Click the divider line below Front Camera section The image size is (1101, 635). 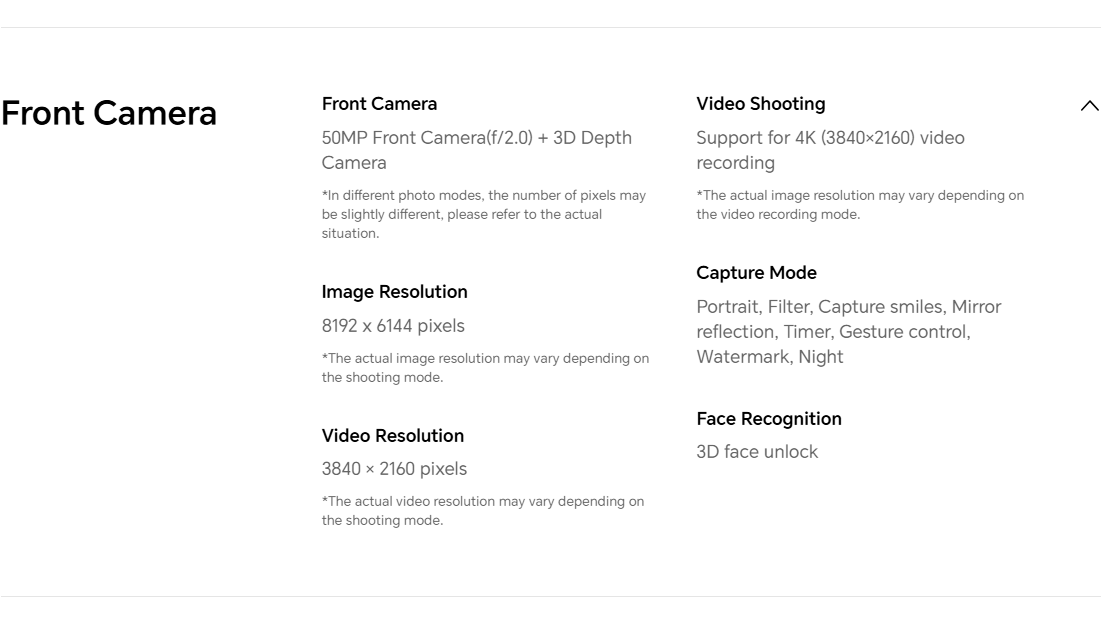pos(550,597)
